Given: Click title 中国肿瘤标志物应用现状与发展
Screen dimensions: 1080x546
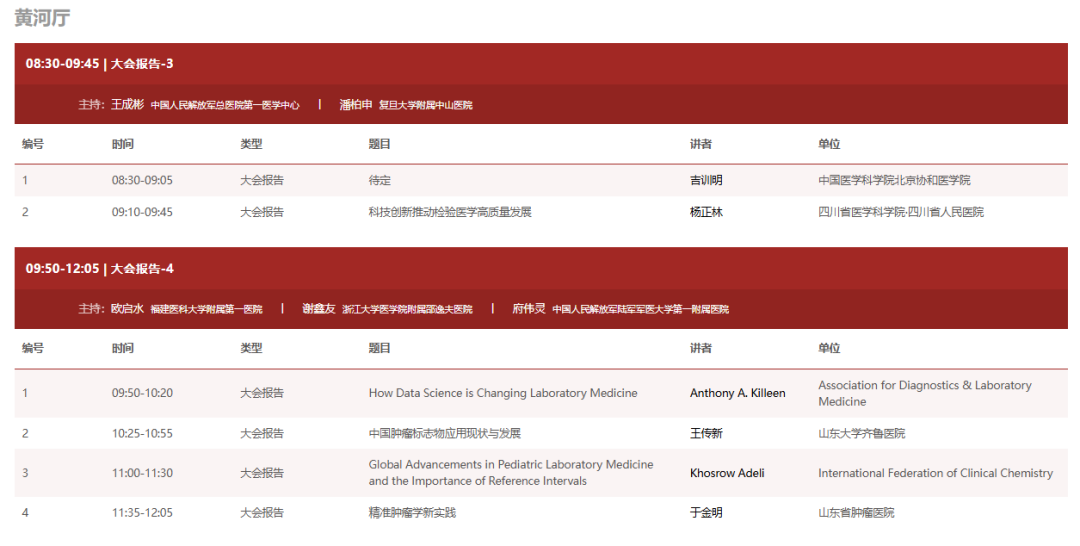Looking at the screenshot, I should [444, 433].
